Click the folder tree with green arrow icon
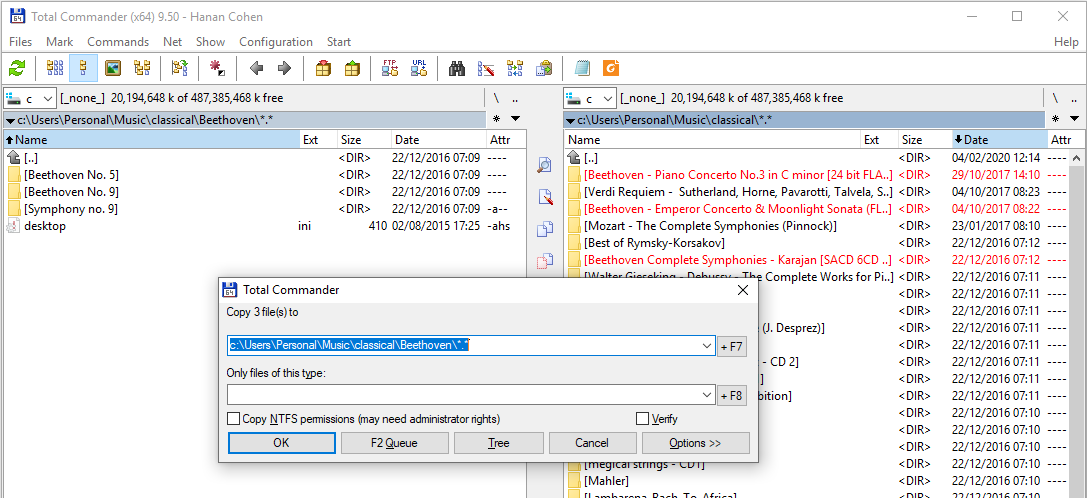Screen dimensions: 1087x498 pyautogui.click(x=180, y=68)
